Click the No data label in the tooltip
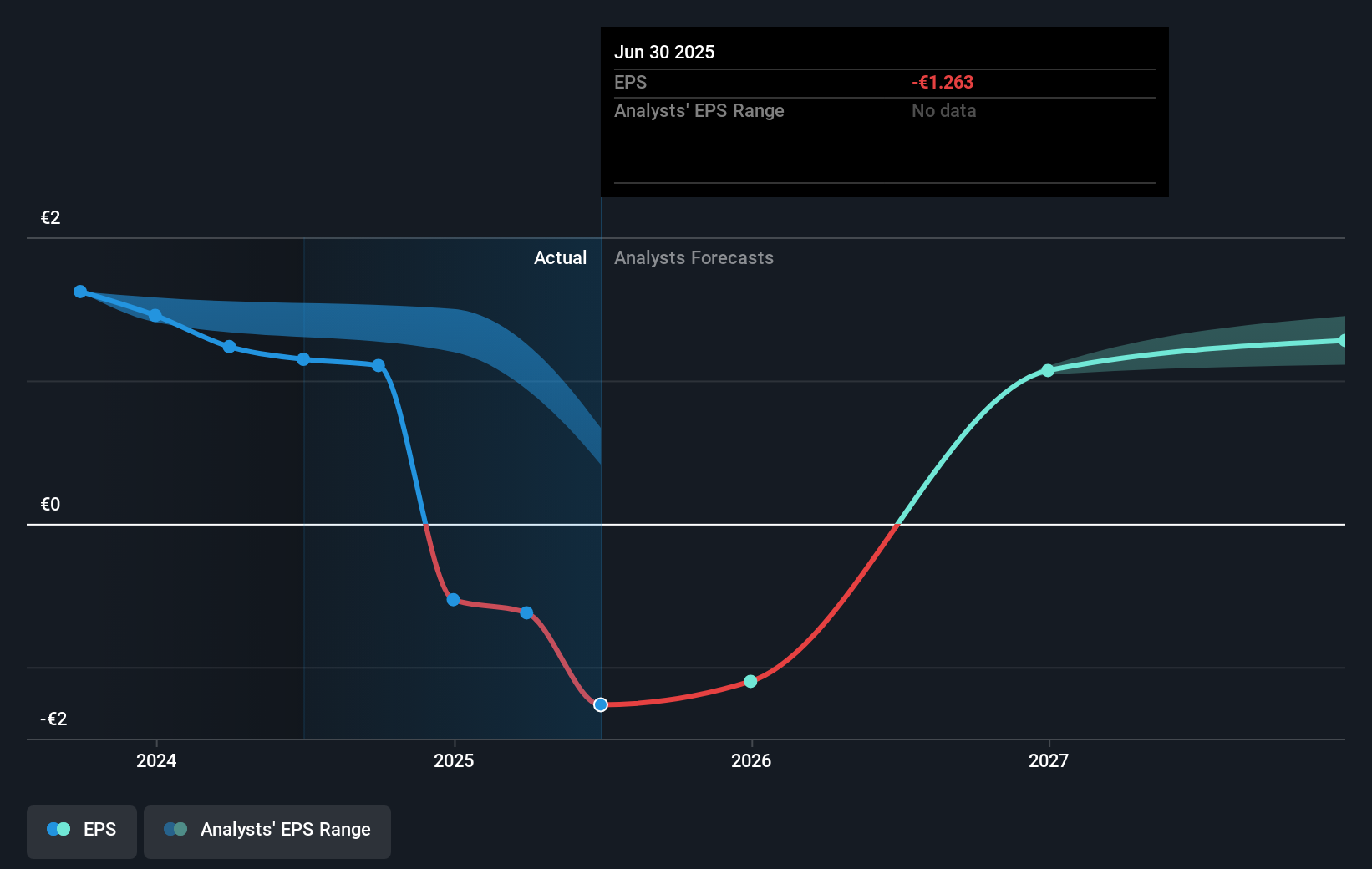This screenshot has height=869, width=1372. tap(943, 110)
